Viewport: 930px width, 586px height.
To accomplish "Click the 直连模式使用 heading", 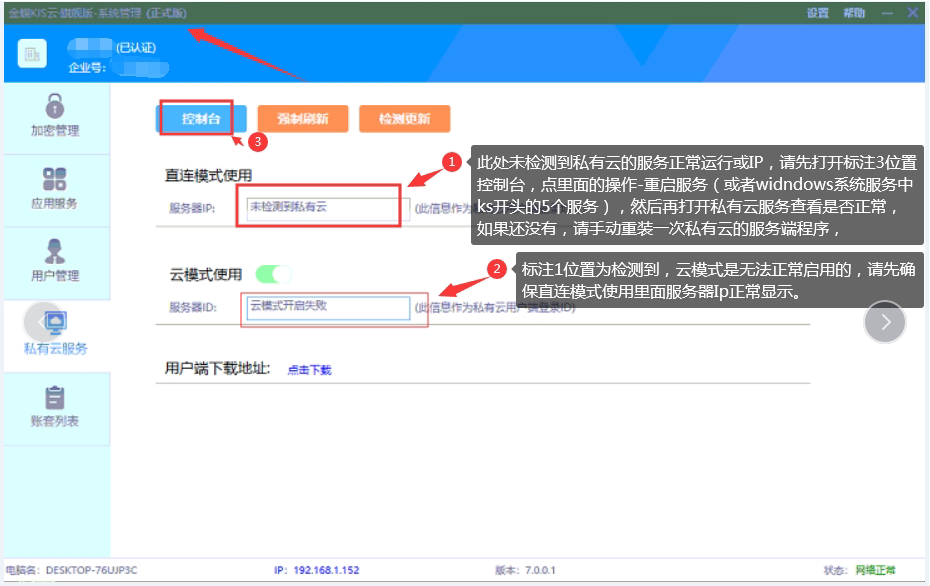I will click(208, 176).
